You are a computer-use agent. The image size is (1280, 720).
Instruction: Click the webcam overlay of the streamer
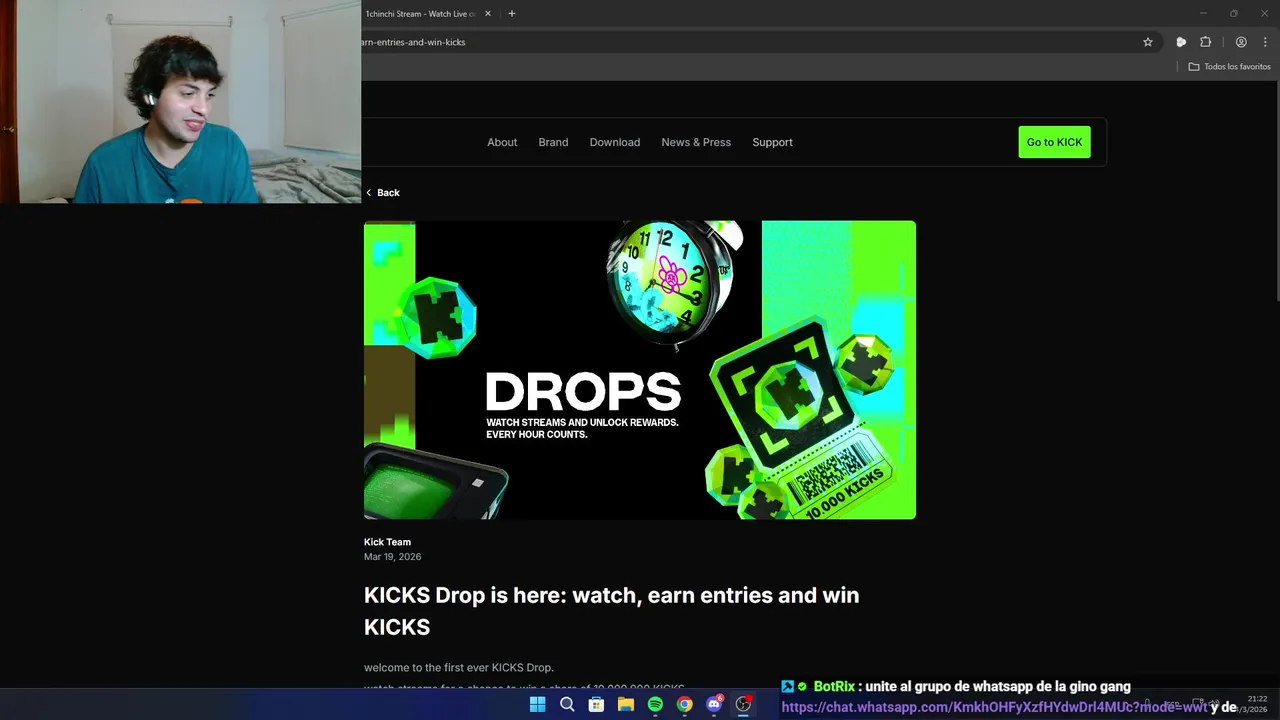(180, 102)
